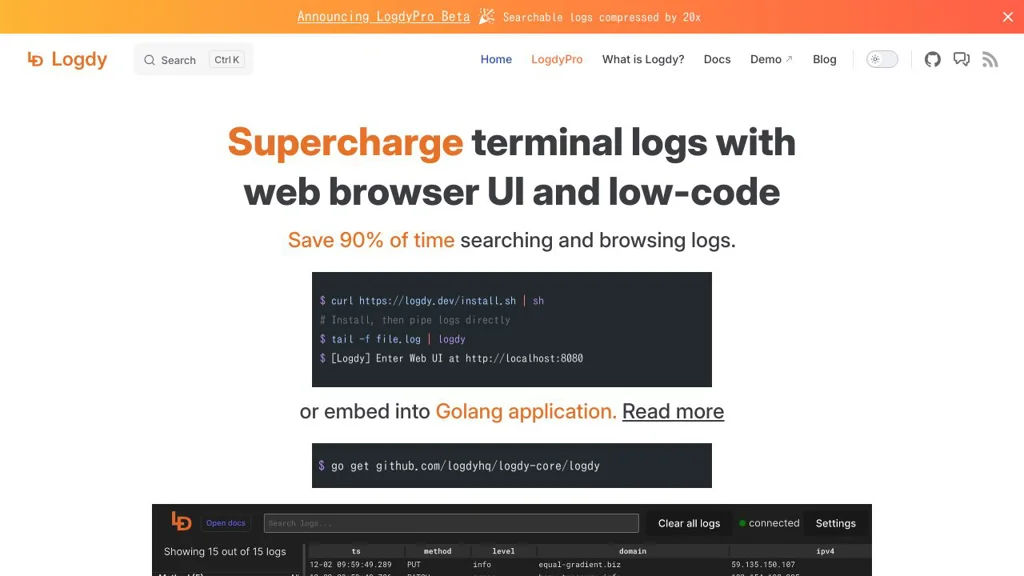Click the magnifier icon in the search box
The height and width of the screenshot is (576, 1024).
pyautogui.click(x=150, y=60)
